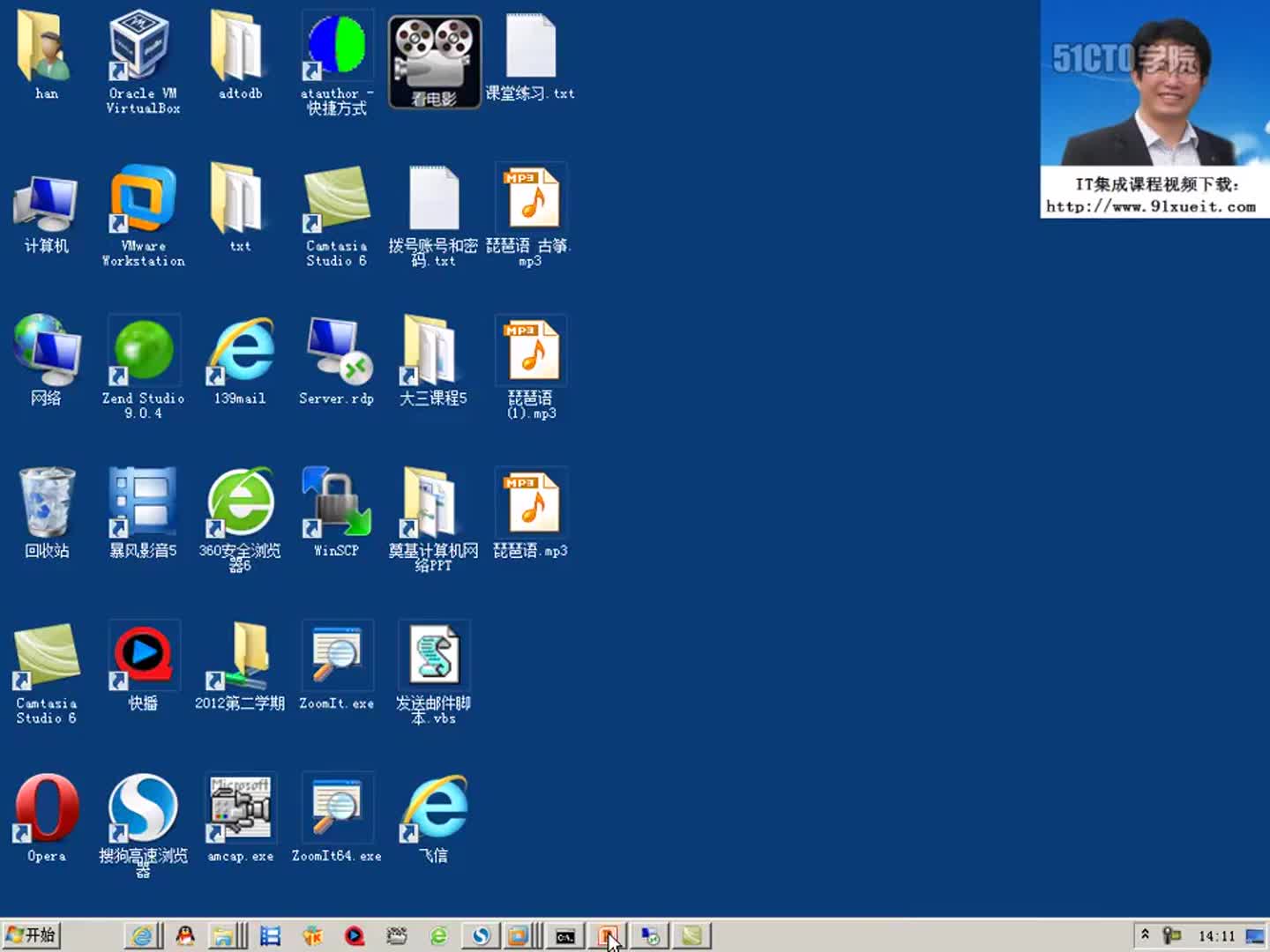
Task: Switch to Sogou browser taskbar button
Action: coord(481,936)
